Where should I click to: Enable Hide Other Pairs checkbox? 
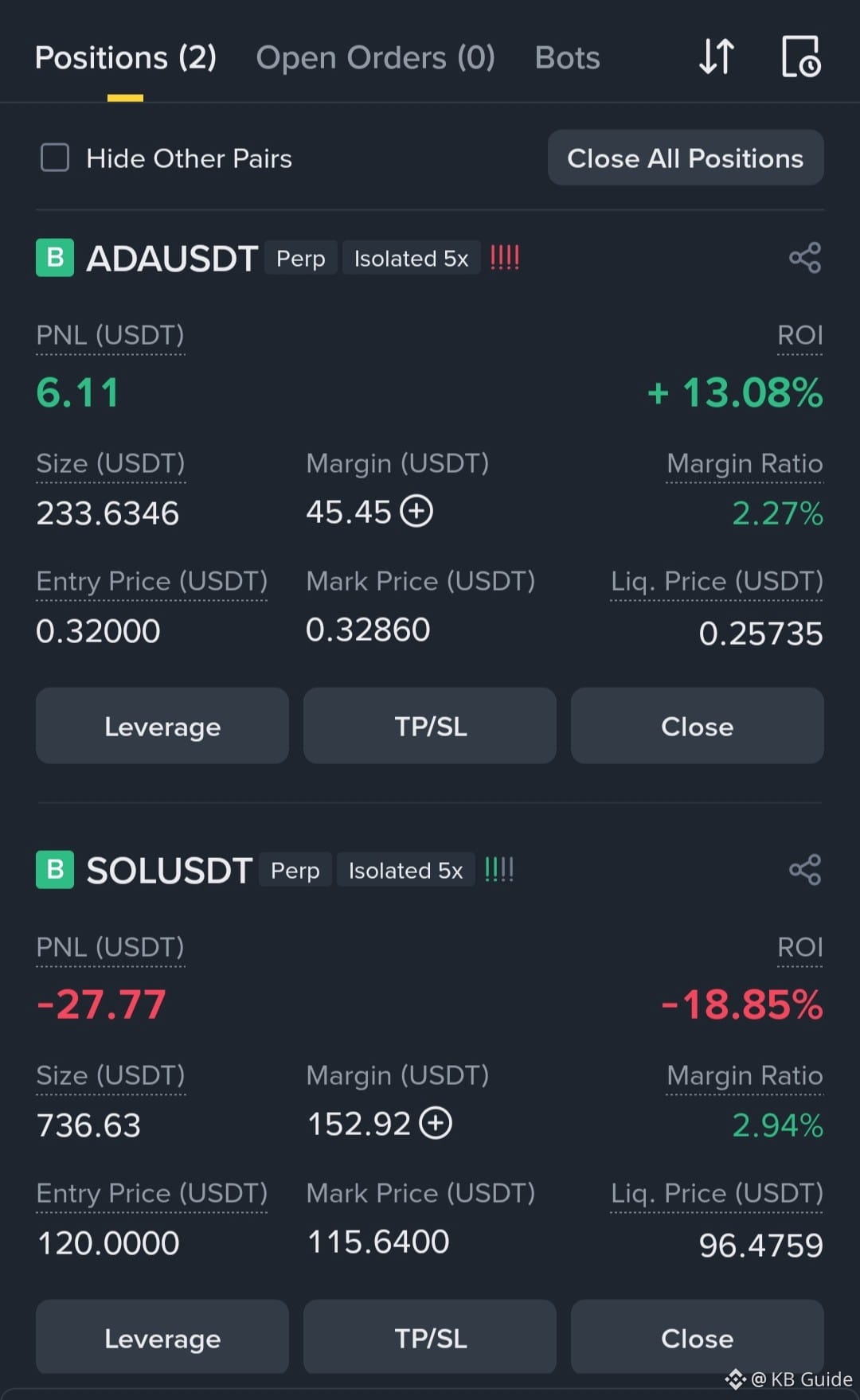55,158
